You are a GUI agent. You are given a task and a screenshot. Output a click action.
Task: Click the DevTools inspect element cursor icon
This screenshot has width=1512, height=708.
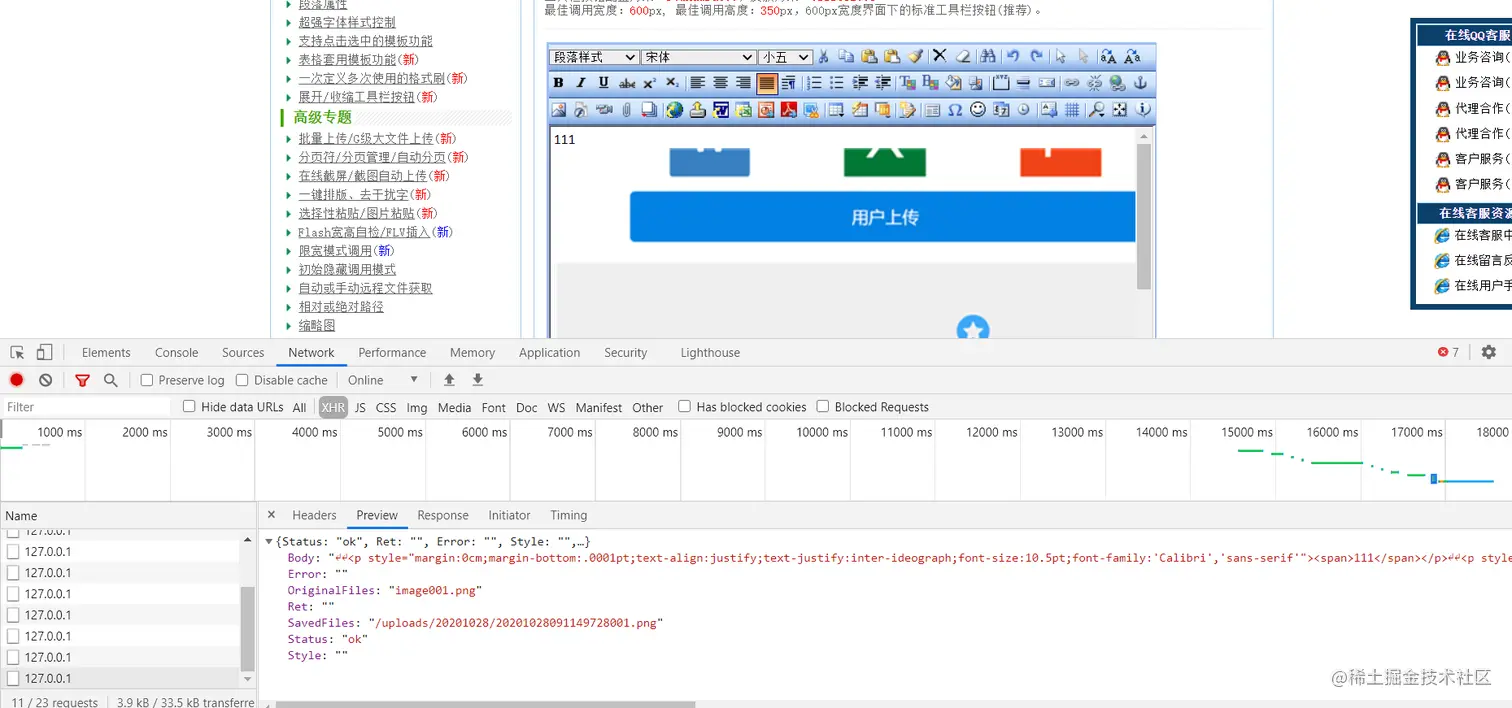pos(17,352)
